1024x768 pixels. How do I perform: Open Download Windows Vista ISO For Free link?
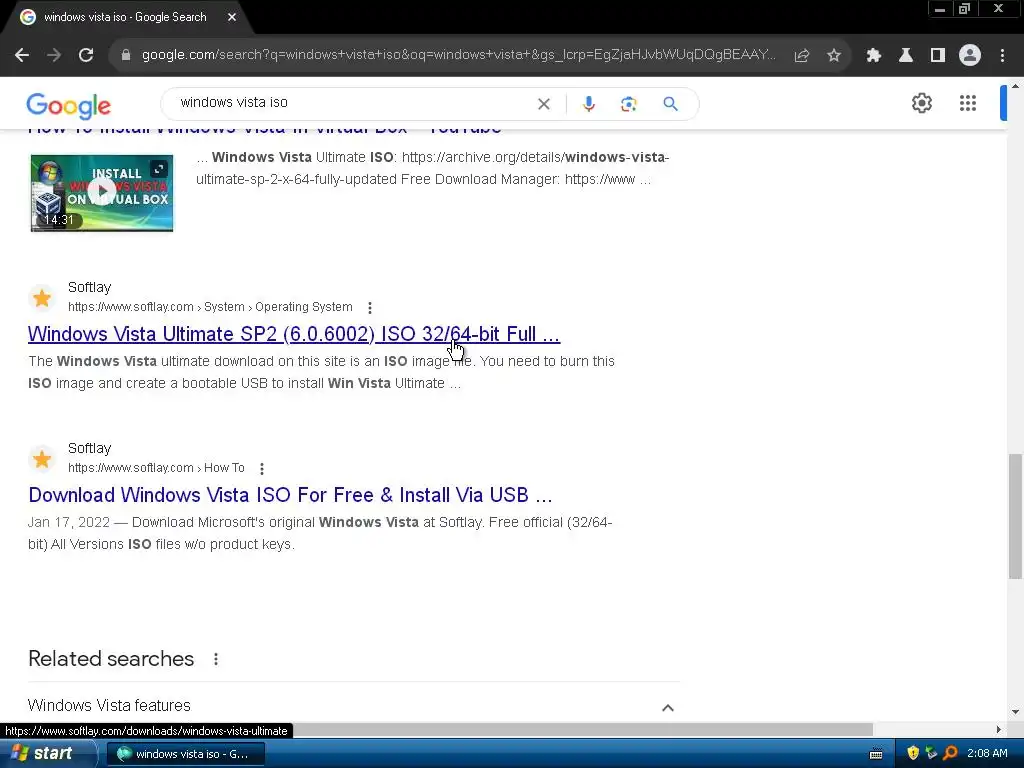click(x=290, y=495)
